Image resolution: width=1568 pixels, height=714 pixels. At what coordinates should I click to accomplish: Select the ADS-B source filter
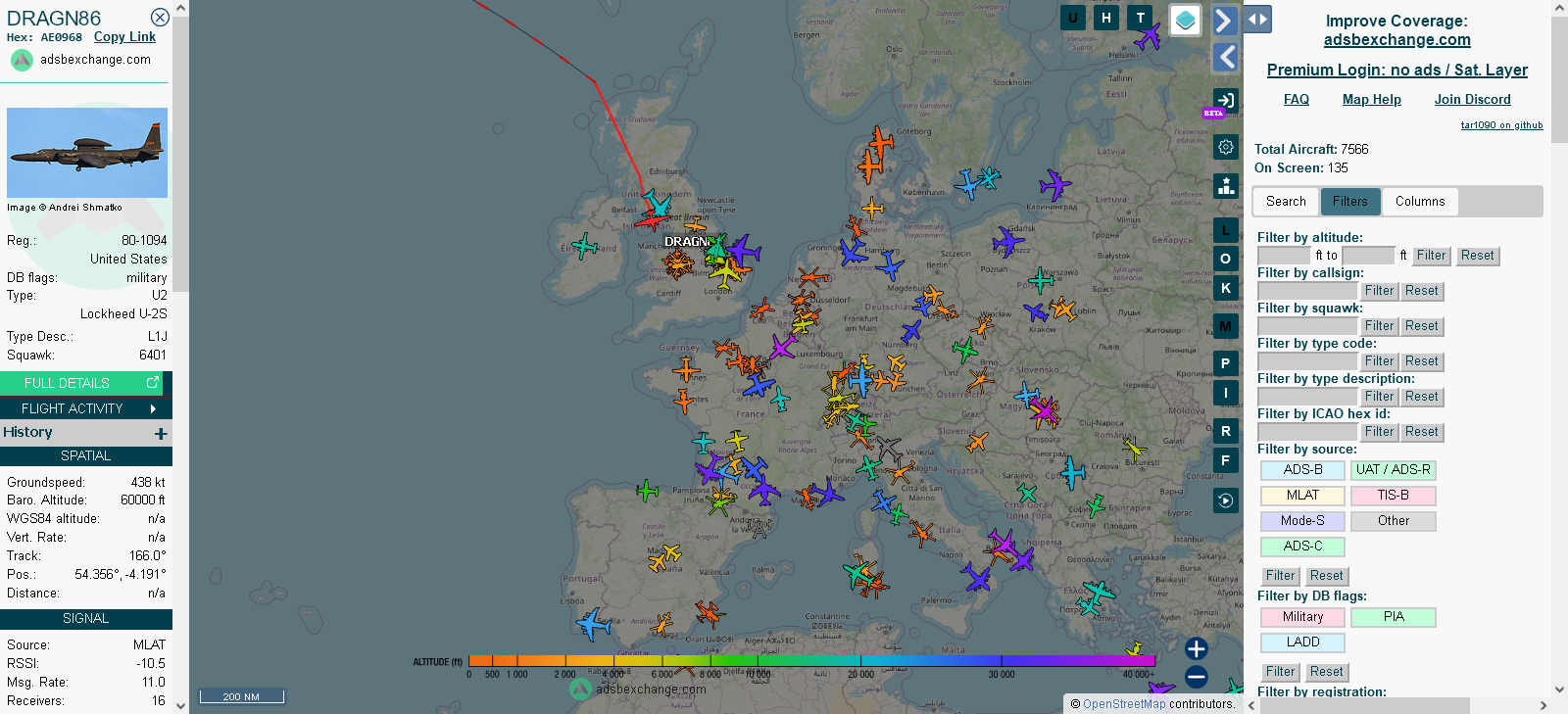click(x=1302, y=470)
